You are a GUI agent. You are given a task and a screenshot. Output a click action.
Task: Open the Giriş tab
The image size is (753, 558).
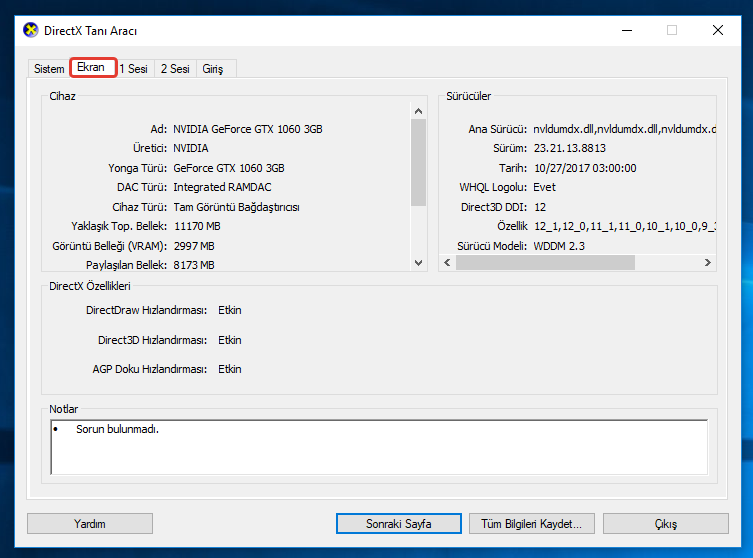[x=213, y=69]
